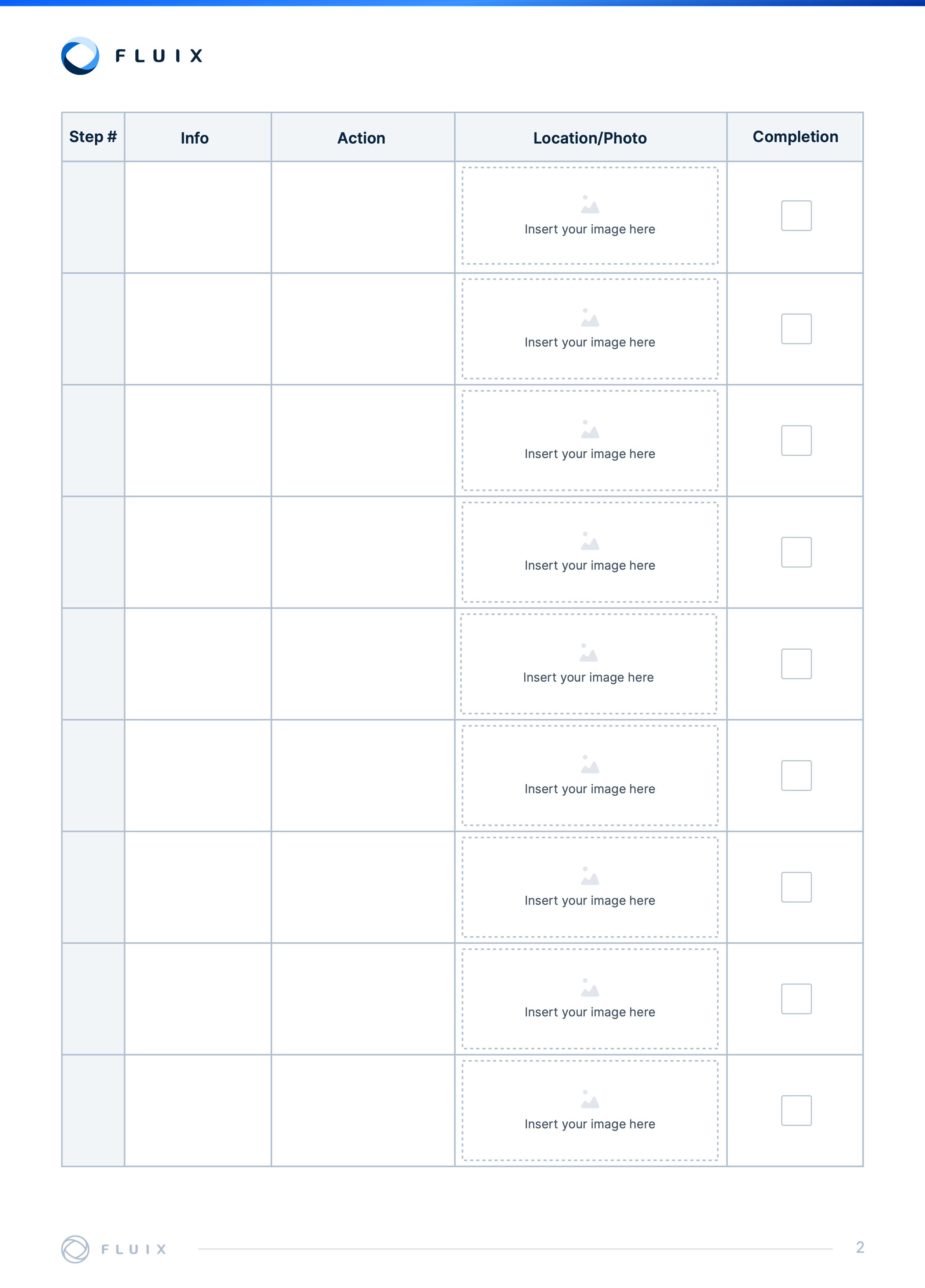Click image placeholder icon in first row
The height and width of the screenshot is (1288, 925).
589,204
